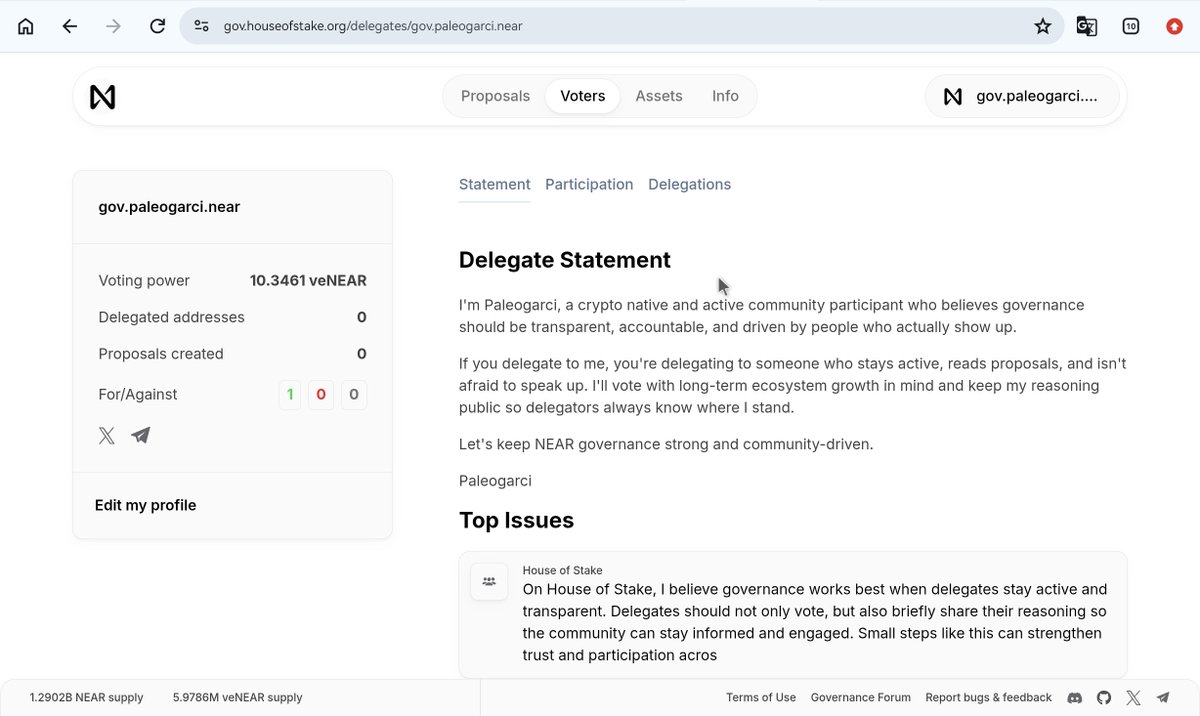
Task: Click the tab counter showing 10
Action: [1131, 27]
